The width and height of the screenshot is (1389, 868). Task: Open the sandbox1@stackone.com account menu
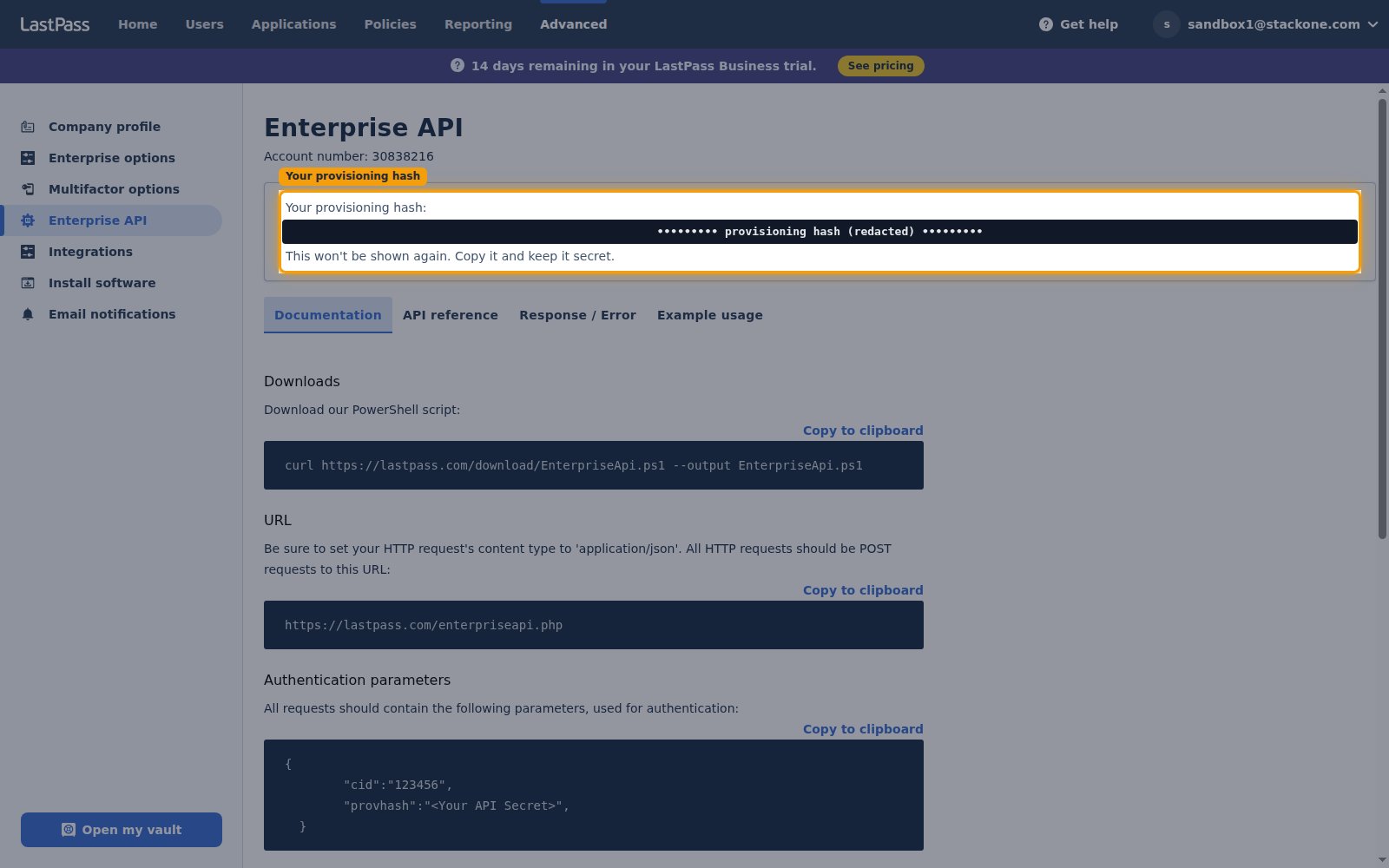click(1266, 24)
